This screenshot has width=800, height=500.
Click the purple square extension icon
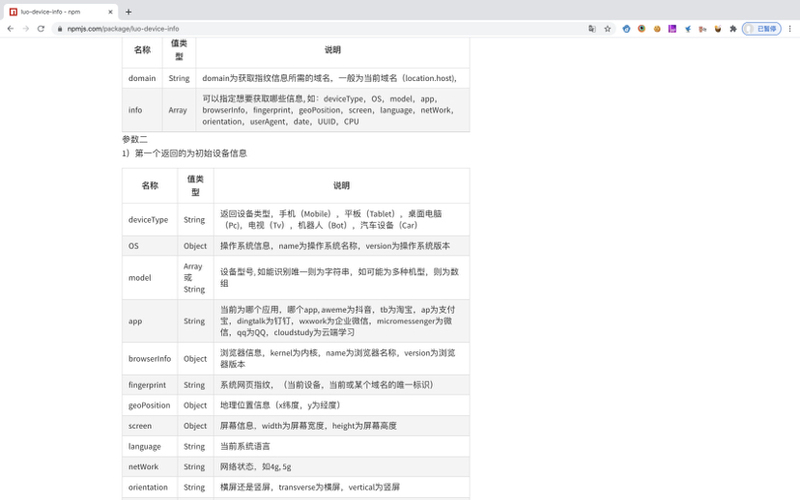click(672, 29)
